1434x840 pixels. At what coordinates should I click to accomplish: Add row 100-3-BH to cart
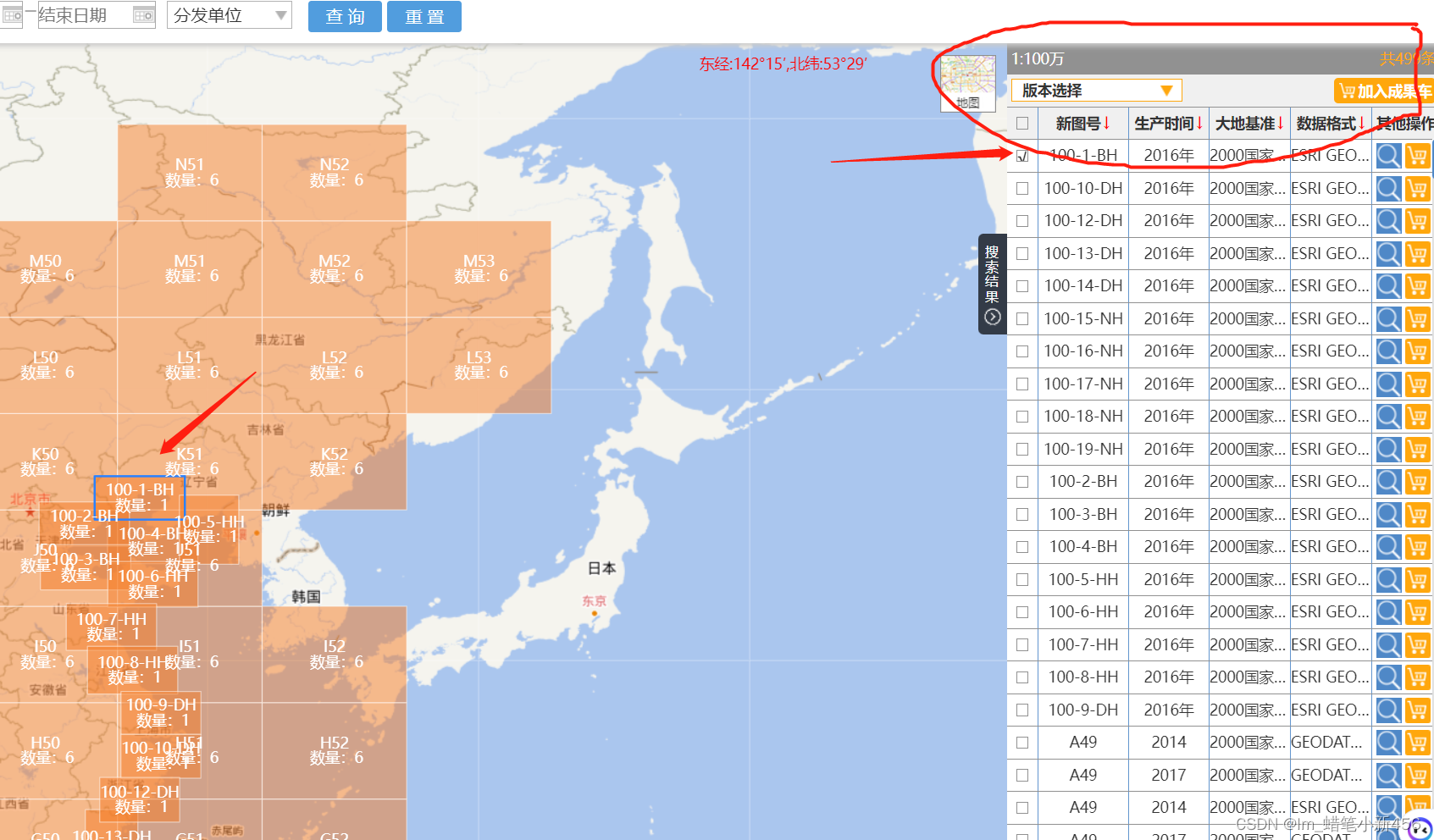point(1417,514)
